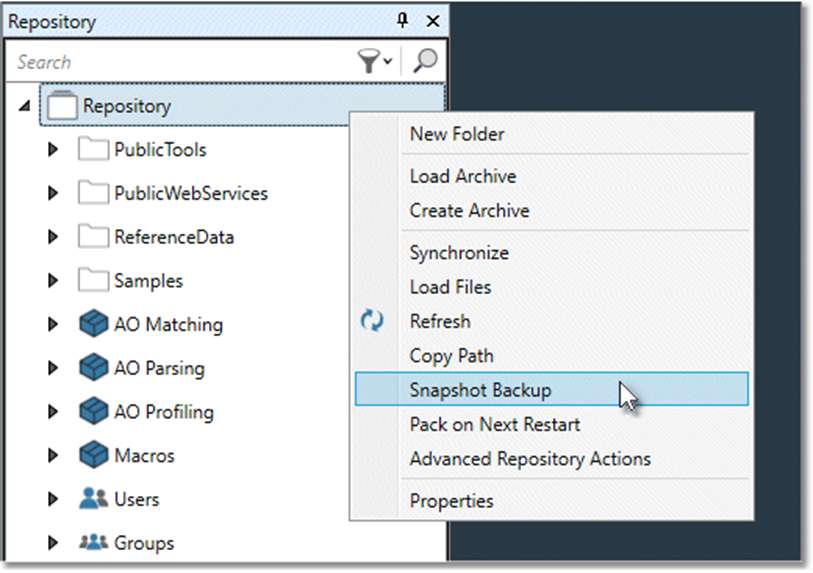Select Snapshot Backup from context menu

[x=480, y=390]
